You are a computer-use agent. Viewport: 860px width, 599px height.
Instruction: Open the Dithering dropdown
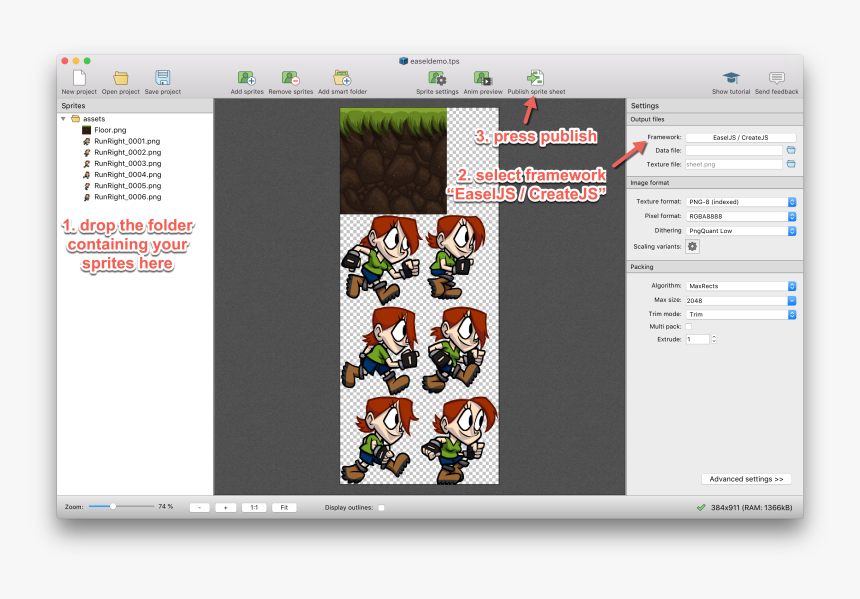[740, 231]
